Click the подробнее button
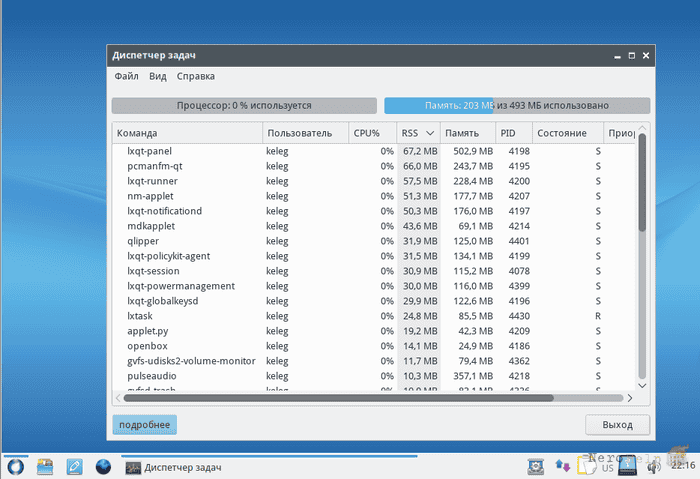This screenshot has width=700, height=479. coord(145,425)
